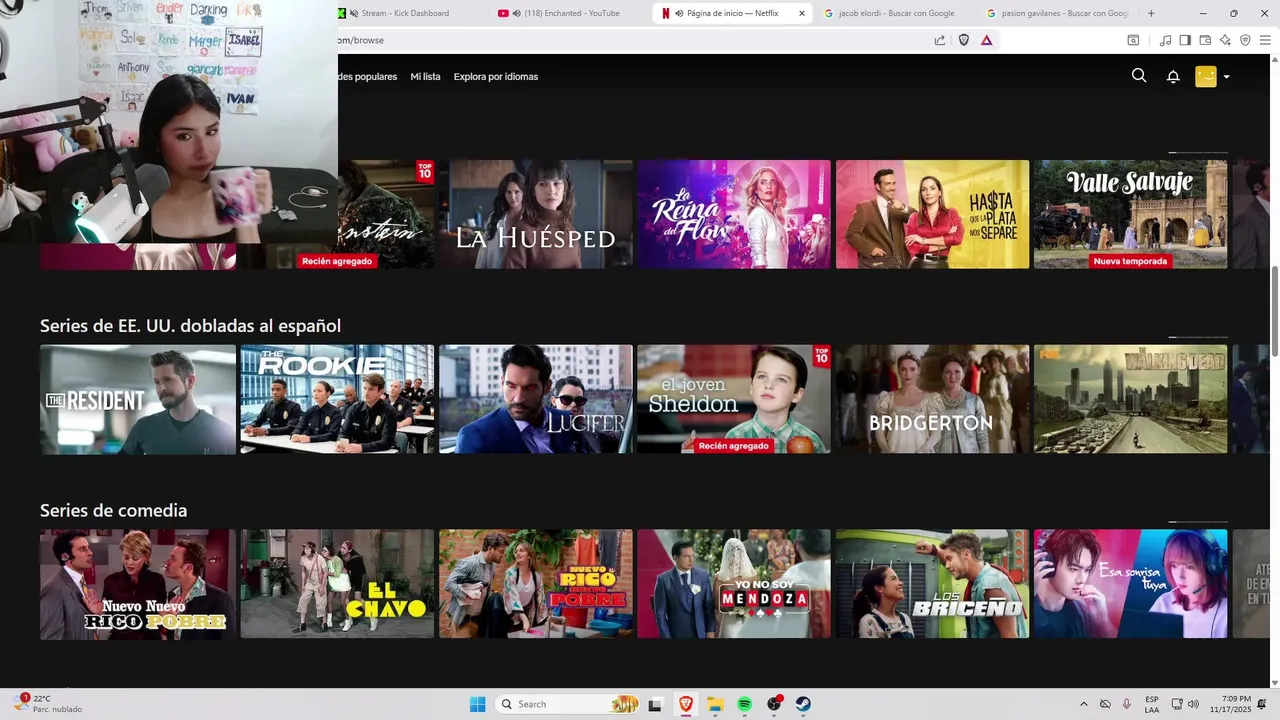Viewport: 1280px width, 720px height.
Task: Open Los Briceño thumbnail
Action: (933, 584)
